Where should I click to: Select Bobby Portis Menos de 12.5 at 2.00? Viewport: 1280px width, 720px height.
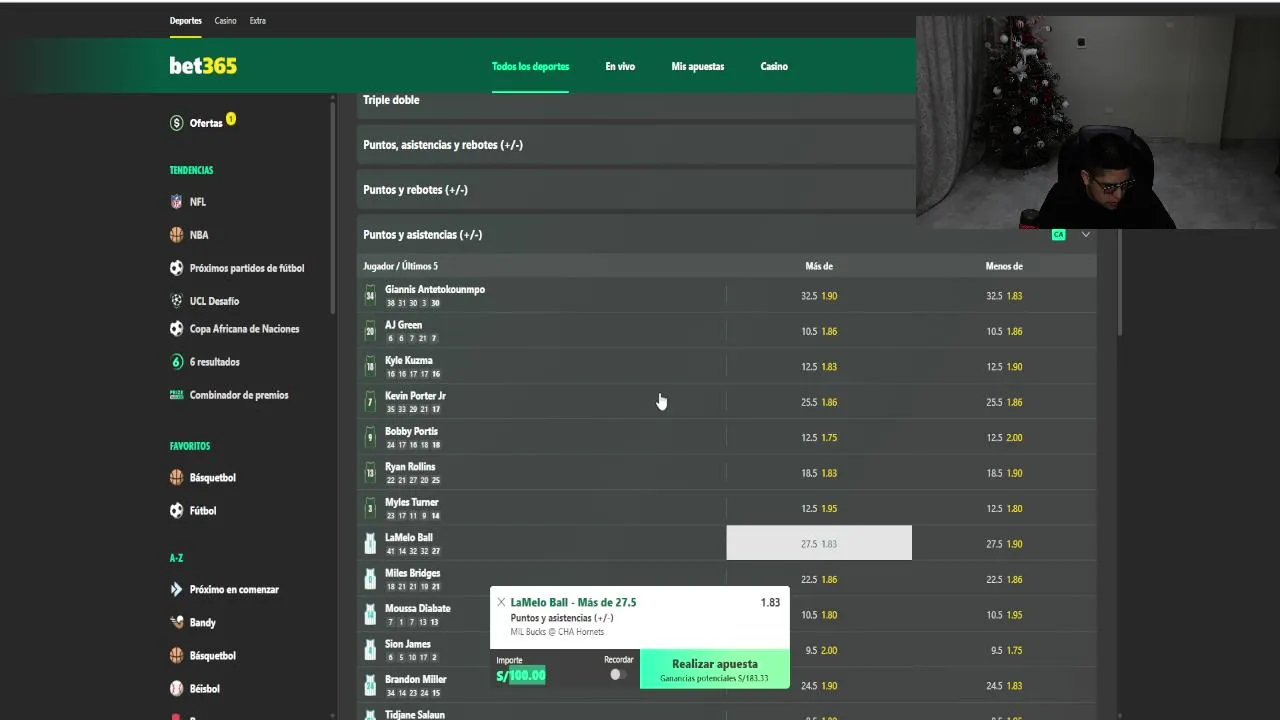pyautogui.click(x=1004, y=438)
